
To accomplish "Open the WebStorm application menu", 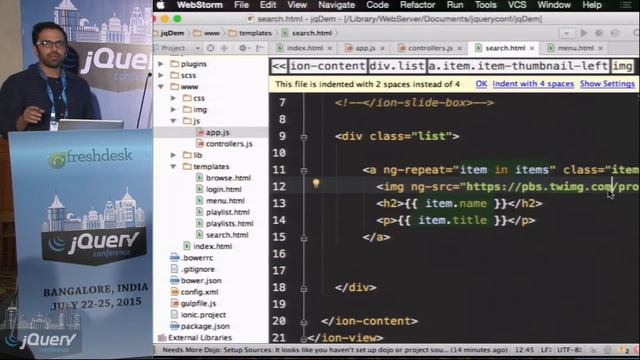I will (200, 5).
